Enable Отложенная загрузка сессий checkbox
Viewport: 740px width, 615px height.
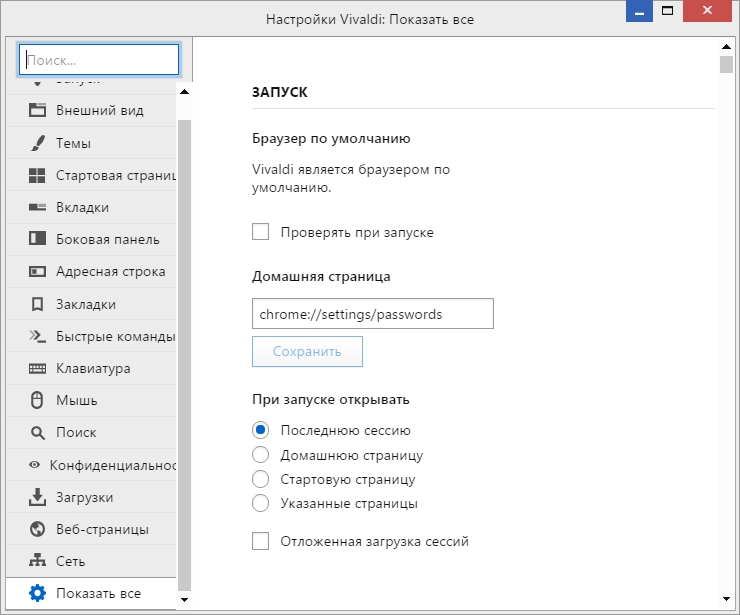click(261, 541)
